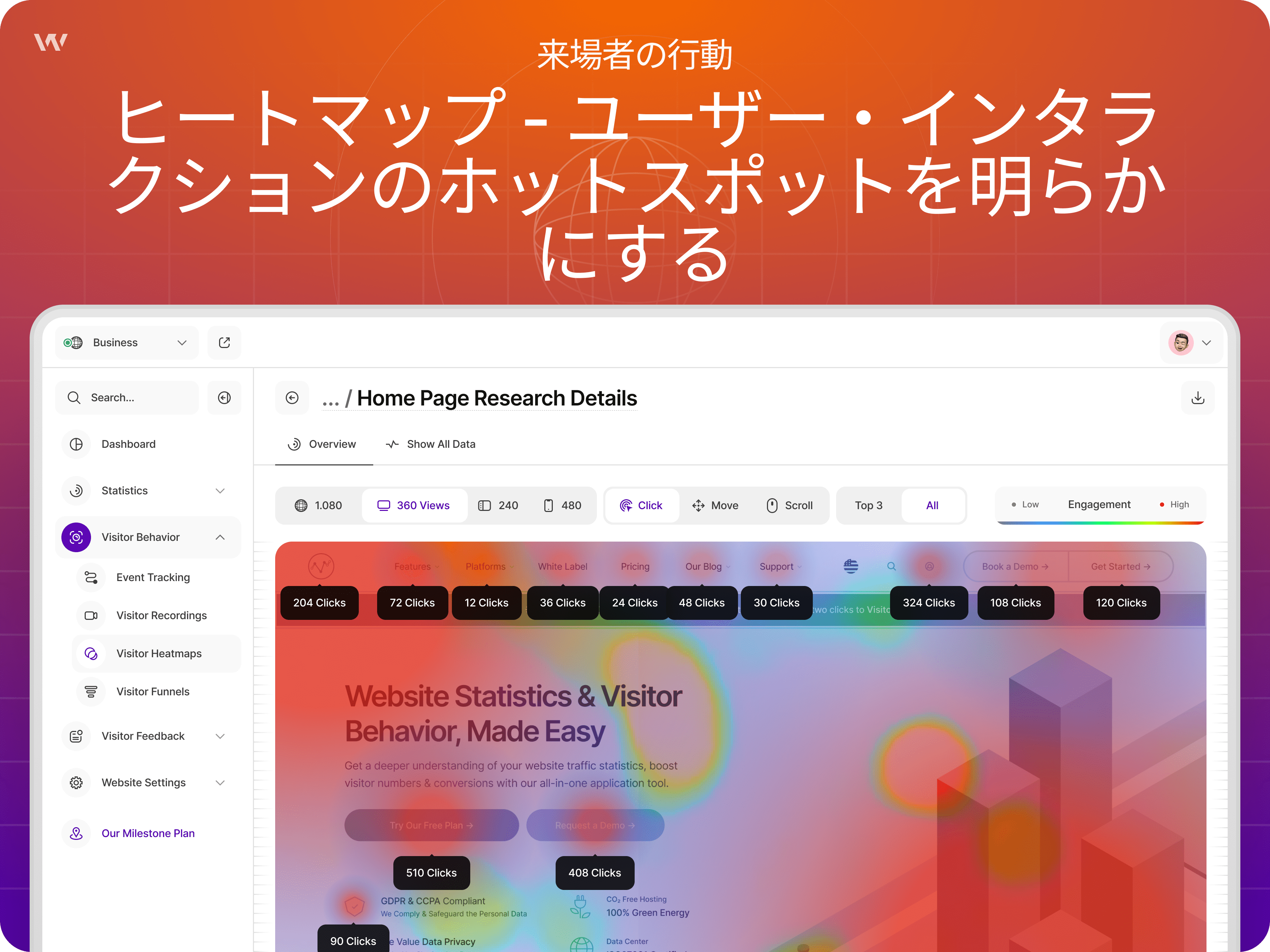Click the Engagement color gradient bar
1270x952 pixels.
point(1100,523)
